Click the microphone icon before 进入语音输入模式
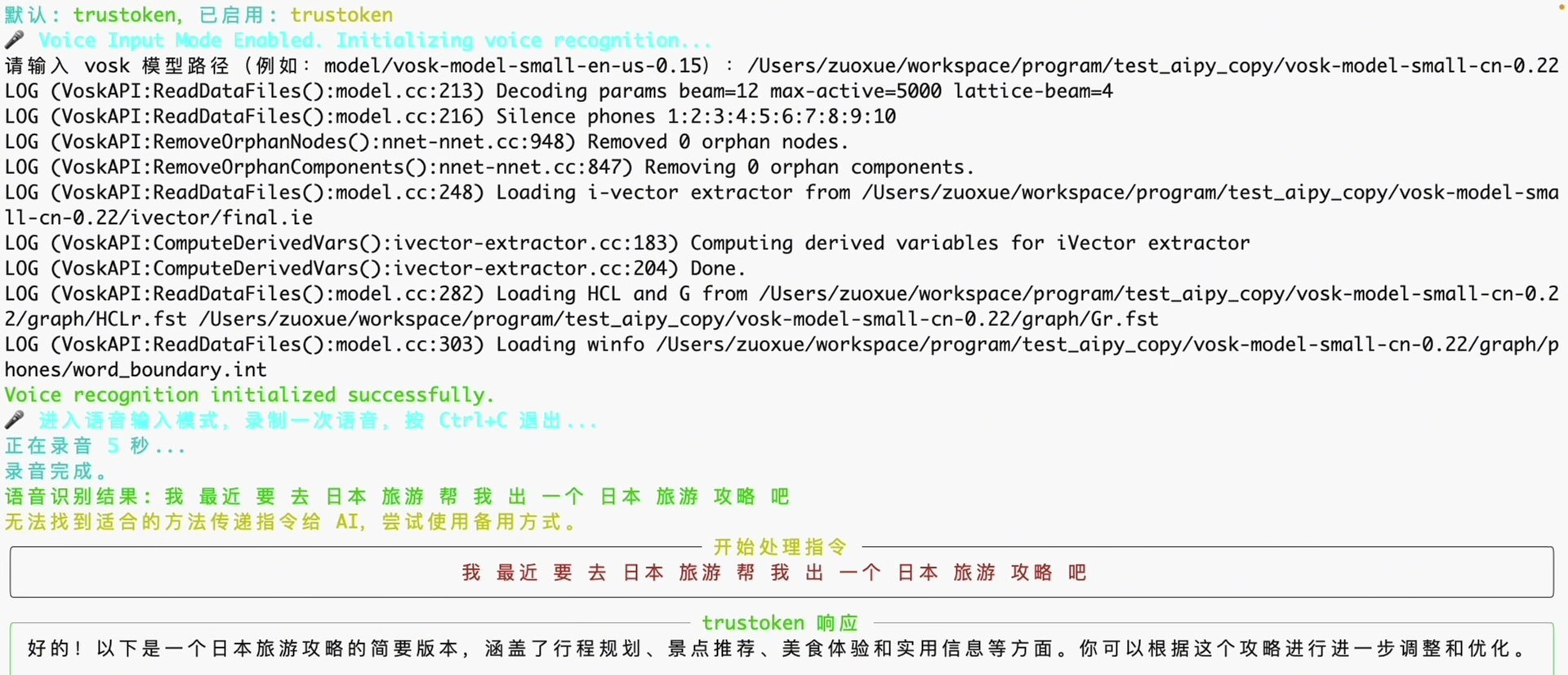Screen dimensions: 1568x675 pyautogui.click(x=15, y=420)
